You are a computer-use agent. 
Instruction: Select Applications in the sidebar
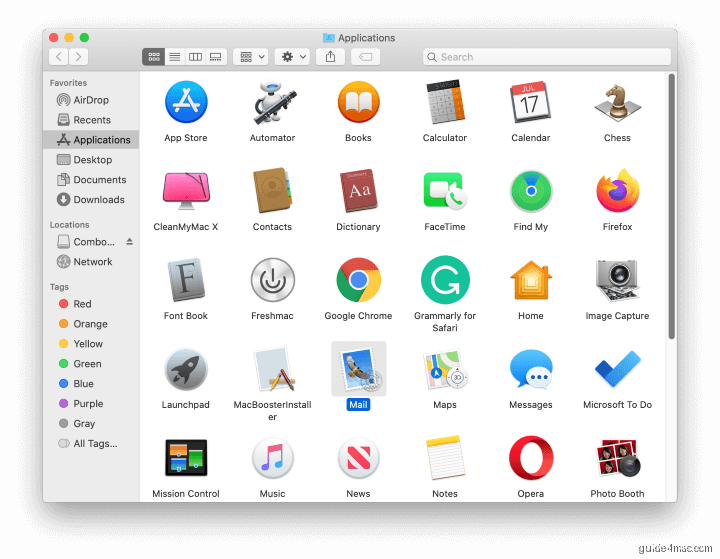coord(91,140)
